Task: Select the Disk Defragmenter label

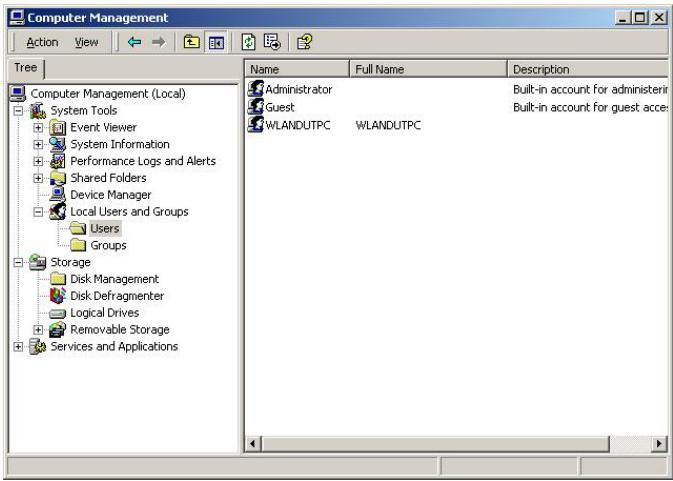Action: click(x=117, y=296)
